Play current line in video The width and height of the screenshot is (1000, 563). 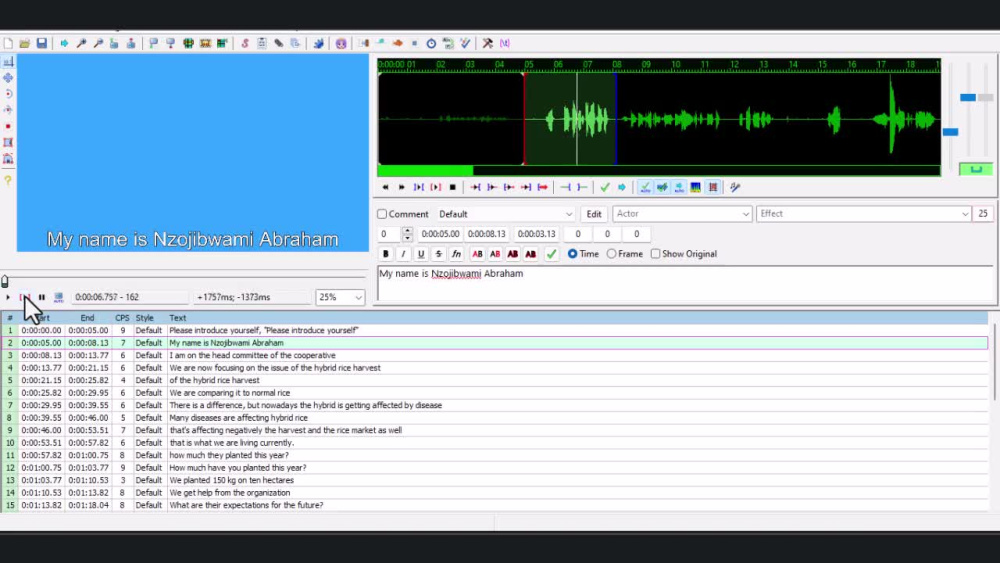(x=25, y=297)
